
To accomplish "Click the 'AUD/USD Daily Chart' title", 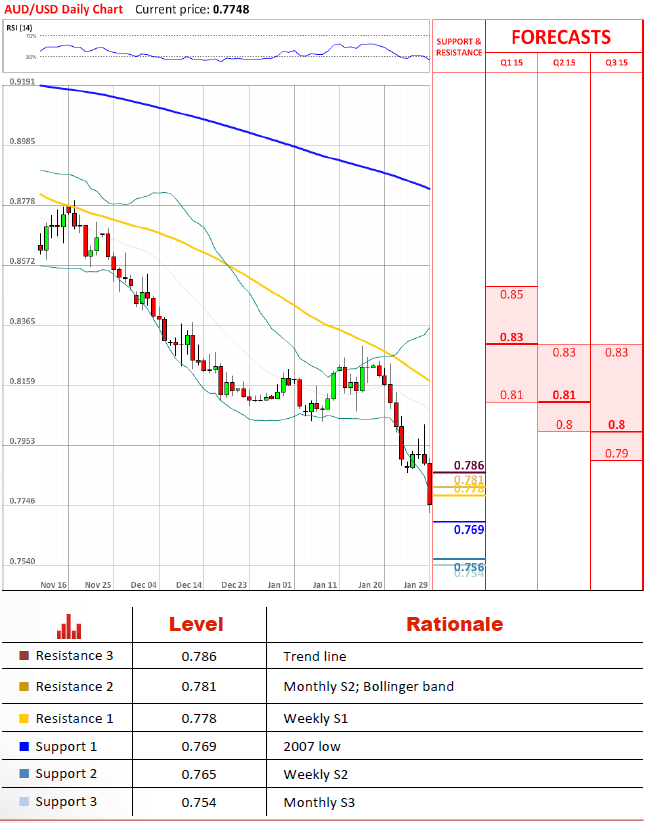I will tap(63, 9).
